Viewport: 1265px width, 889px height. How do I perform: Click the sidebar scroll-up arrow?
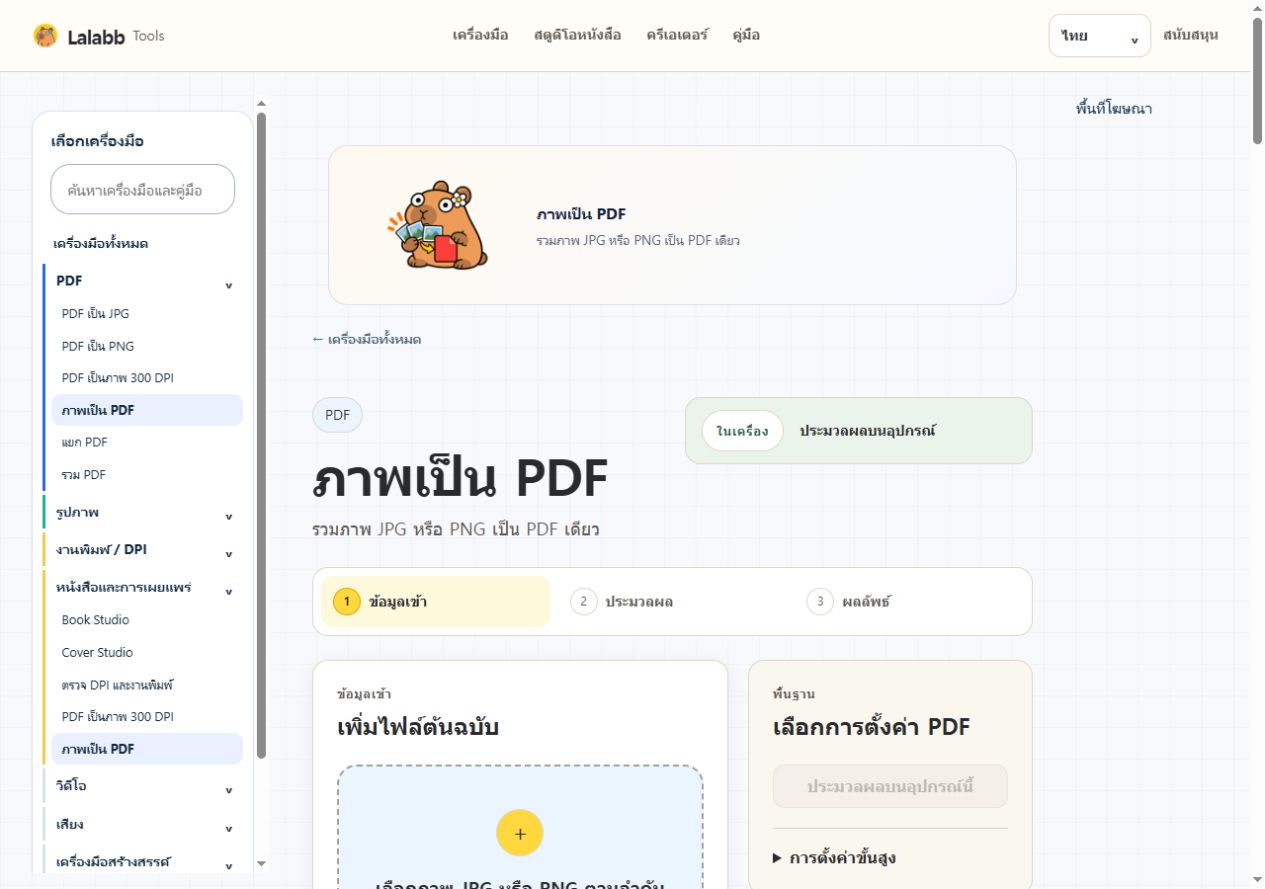click(x=261, y=102)
